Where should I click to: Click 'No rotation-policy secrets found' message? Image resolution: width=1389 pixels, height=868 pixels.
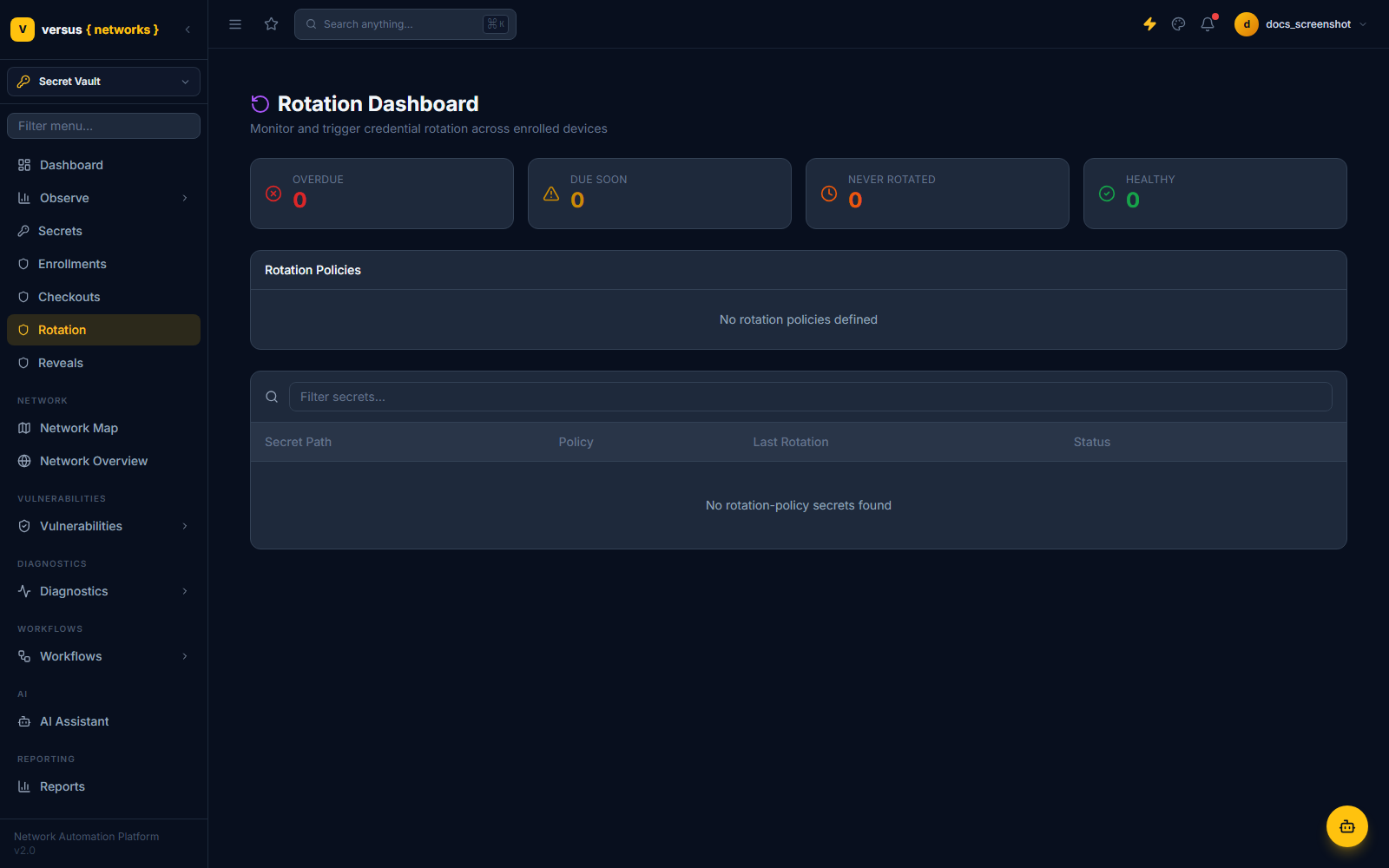(x=799, y=505)
